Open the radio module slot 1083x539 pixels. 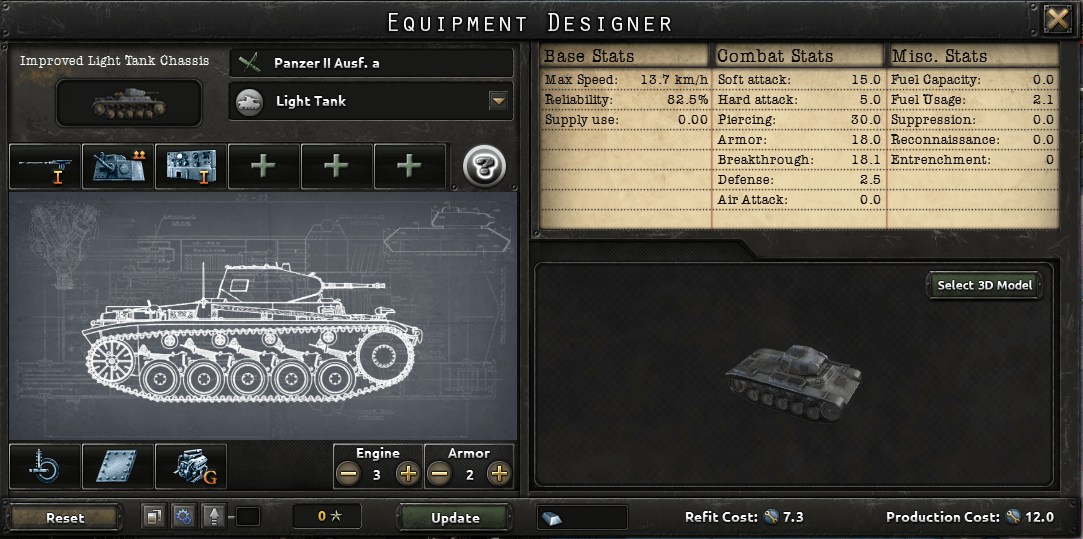[191, 166]
